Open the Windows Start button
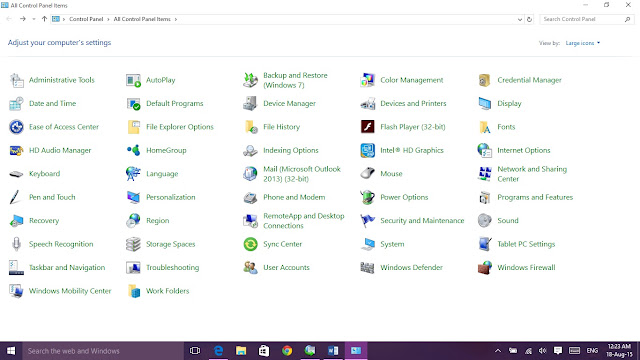The image size is (640, 360). 11,351
